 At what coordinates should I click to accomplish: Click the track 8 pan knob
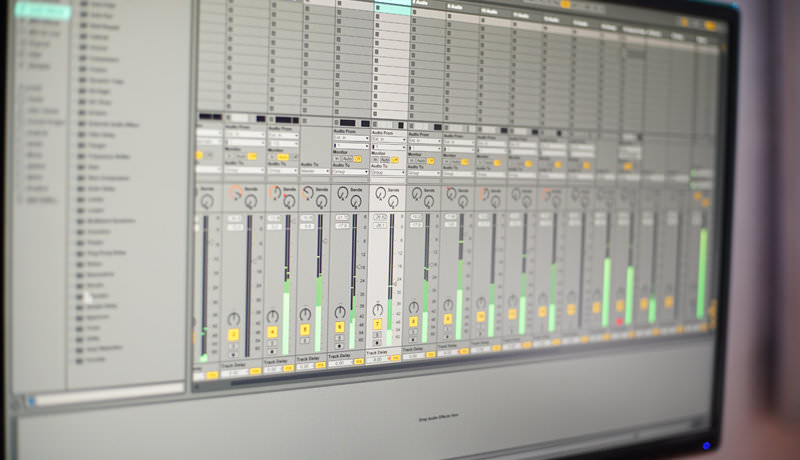tap(414, 307)
